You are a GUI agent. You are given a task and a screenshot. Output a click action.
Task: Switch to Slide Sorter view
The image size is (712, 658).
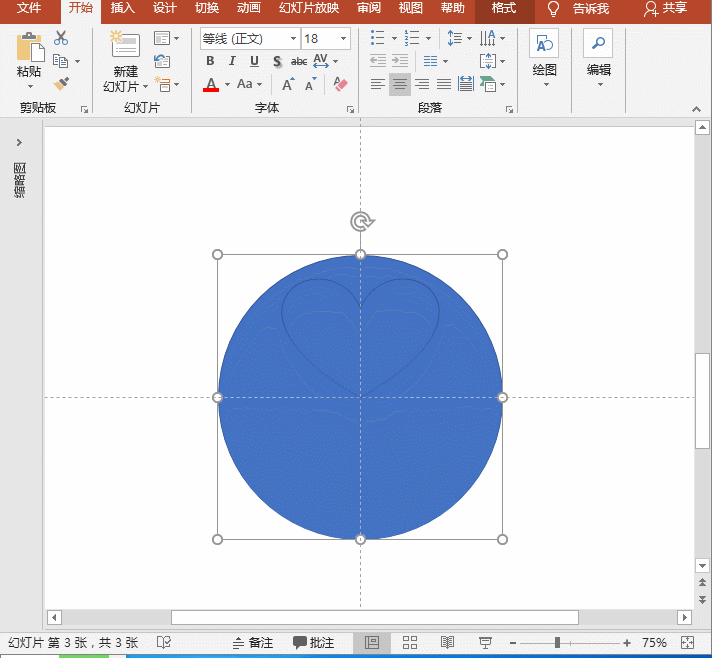(410, 643)
